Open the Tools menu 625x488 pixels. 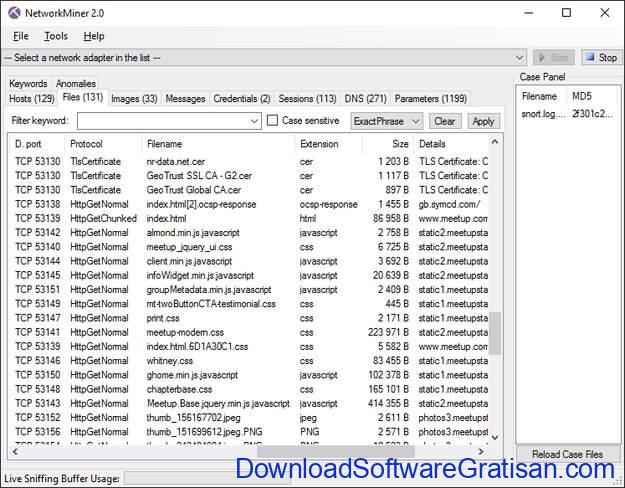pos(56,36)
